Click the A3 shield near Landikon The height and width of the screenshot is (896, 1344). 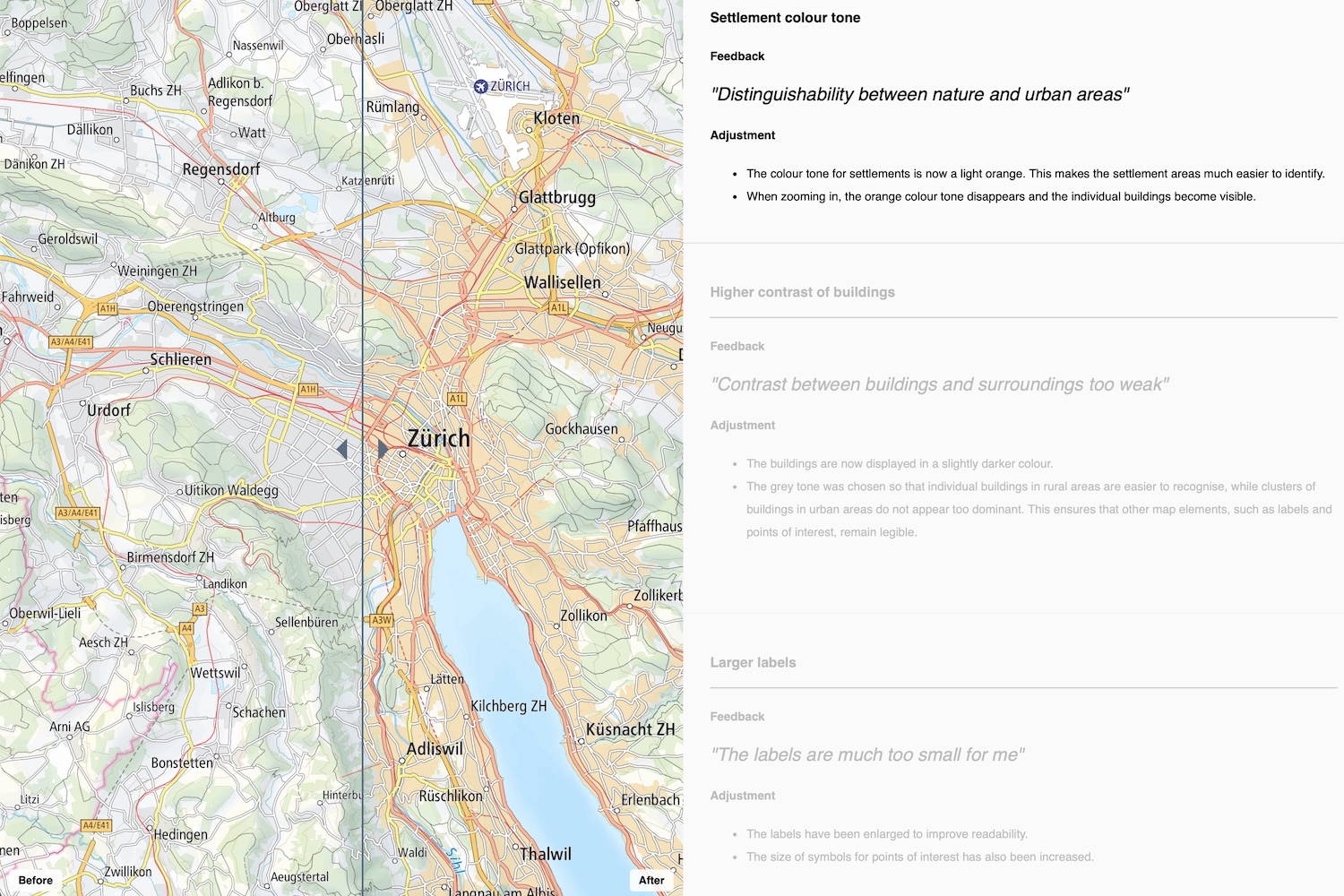click(x=200, y=608)
